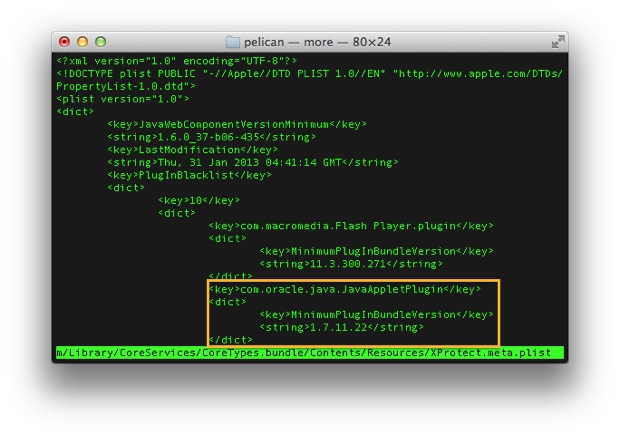Click the com.macromedia.Flash Player.plugin key
This screenshot has width=620, height=435.
[x=351, y=226]
